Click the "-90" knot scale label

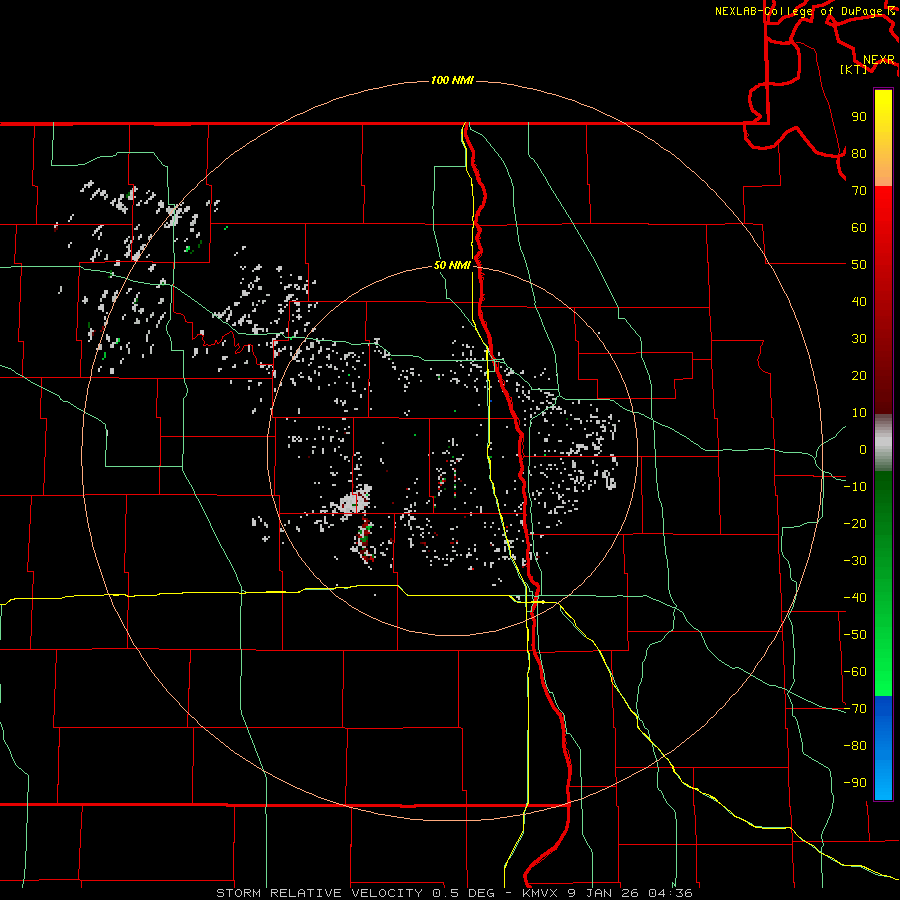(x=855, y=783)
